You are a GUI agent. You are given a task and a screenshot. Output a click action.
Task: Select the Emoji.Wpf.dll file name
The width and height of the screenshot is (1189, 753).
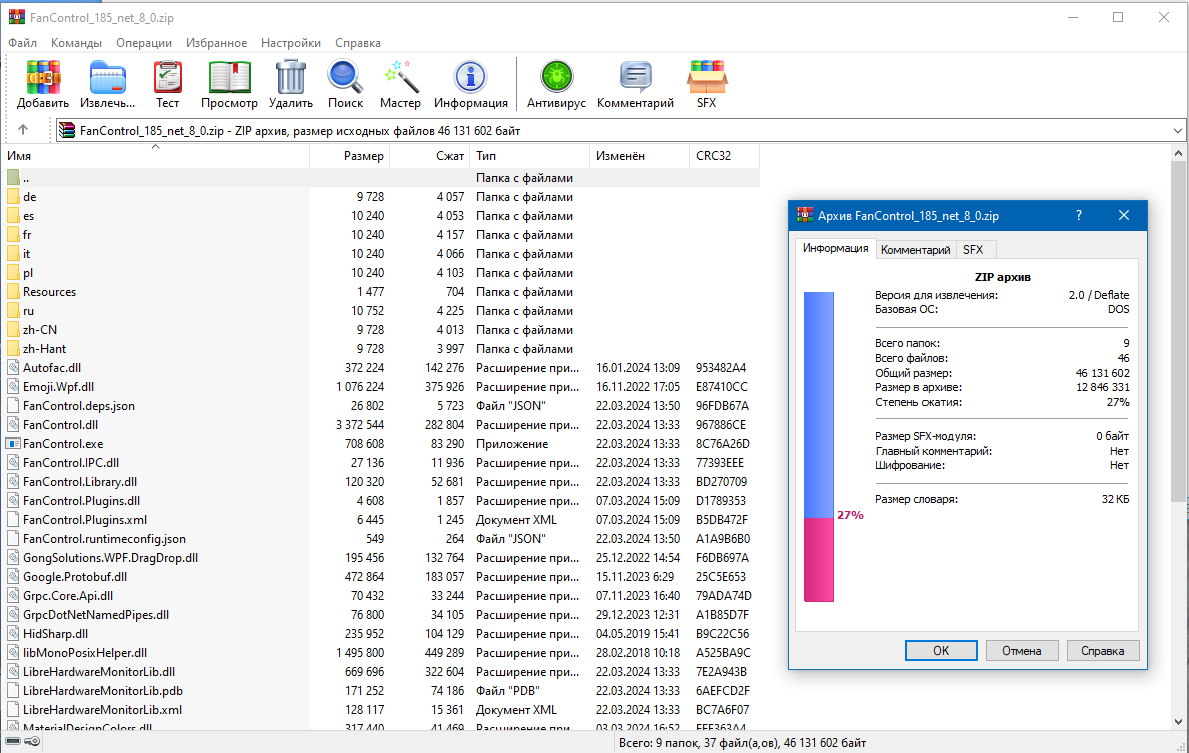58,387
